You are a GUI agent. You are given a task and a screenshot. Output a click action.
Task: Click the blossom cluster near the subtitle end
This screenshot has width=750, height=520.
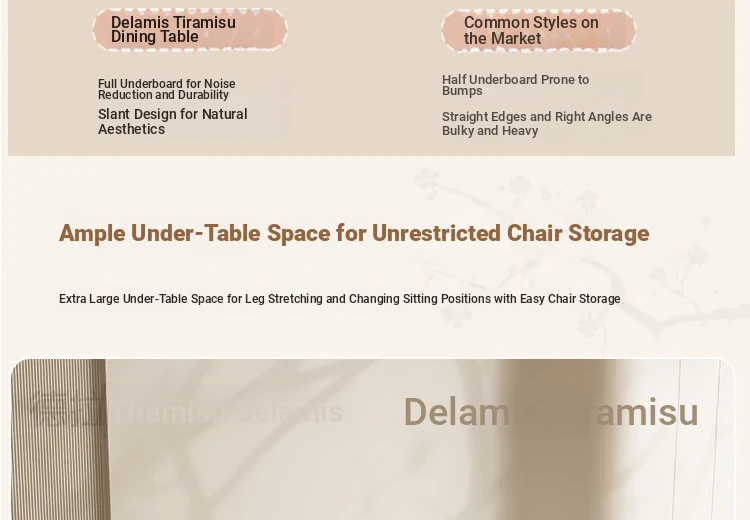coord(594,324)
